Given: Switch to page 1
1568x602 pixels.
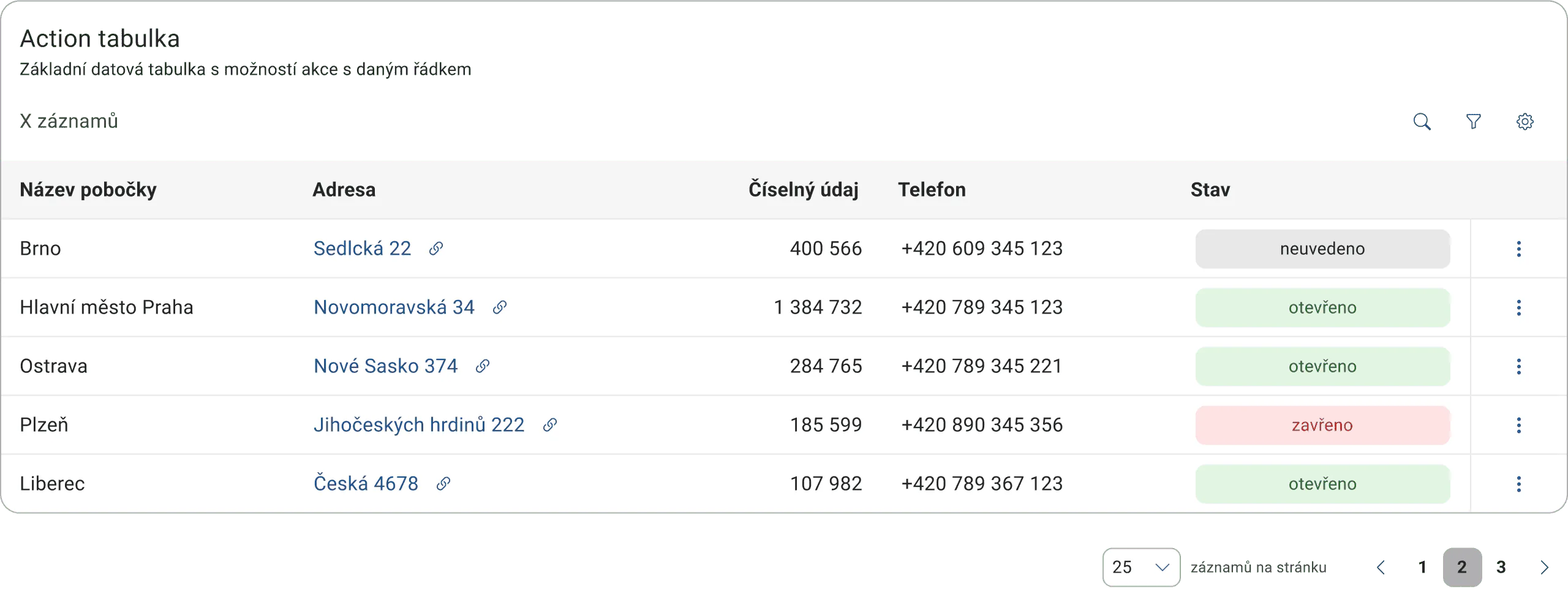Looking at the screenshot, I should [x=1422, y=567].
